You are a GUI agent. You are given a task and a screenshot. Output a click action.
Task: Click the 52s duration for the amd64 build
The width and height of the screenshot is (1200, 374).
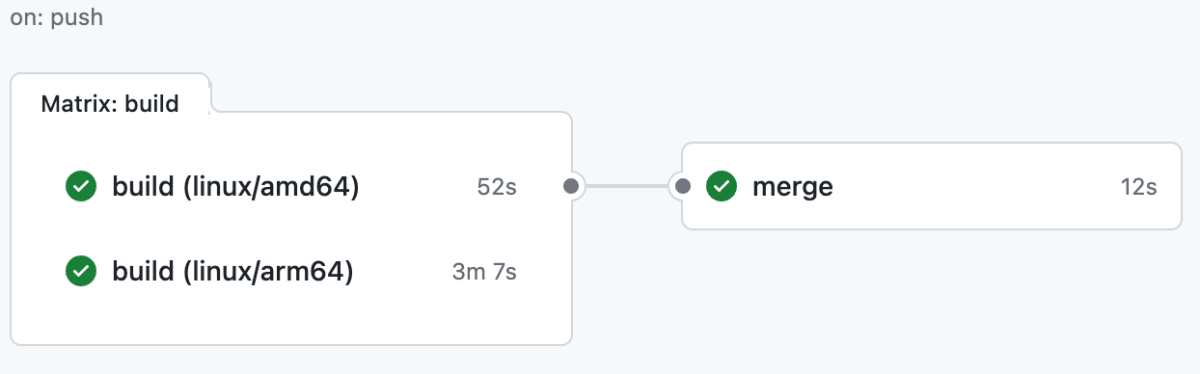[x=497, y=187]
